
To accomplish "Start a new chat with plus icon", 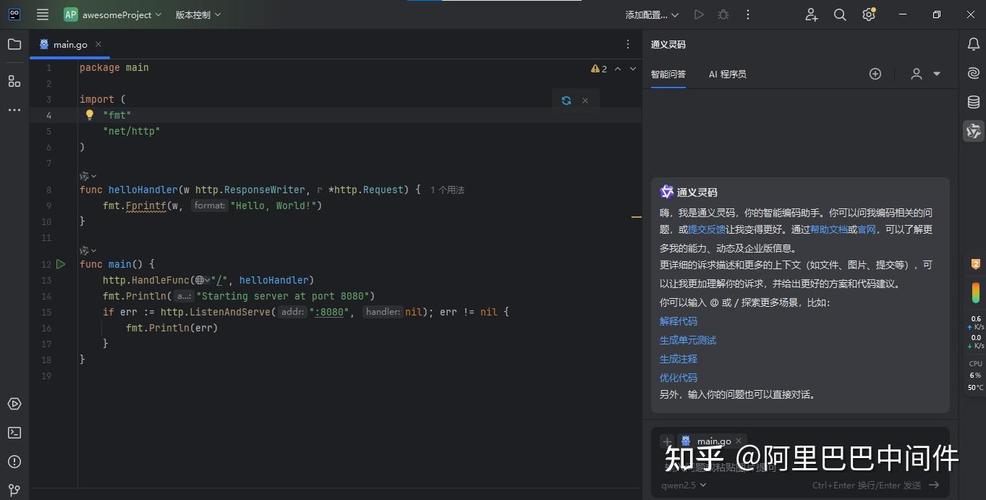I will point(875,74).
